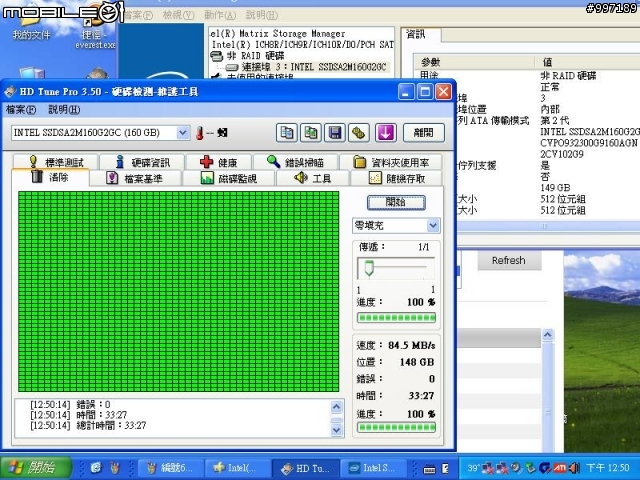This screenshot has height=480, width=640.
Task: Open the 動作 menu in Matrix Storage Manager
Action: click(x=220, y=15)
